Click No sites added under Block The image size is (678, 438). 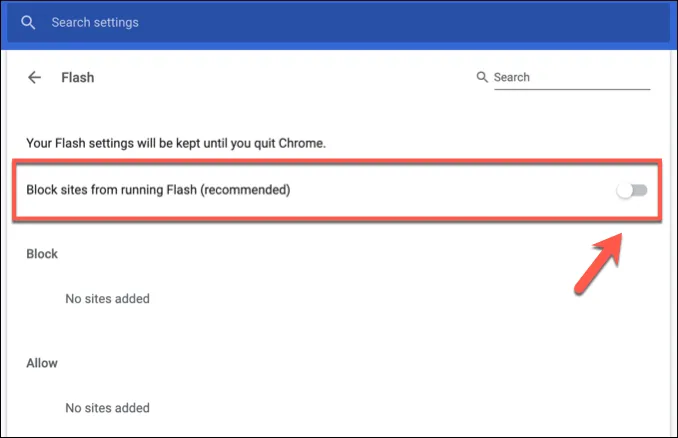click(107, 298)
